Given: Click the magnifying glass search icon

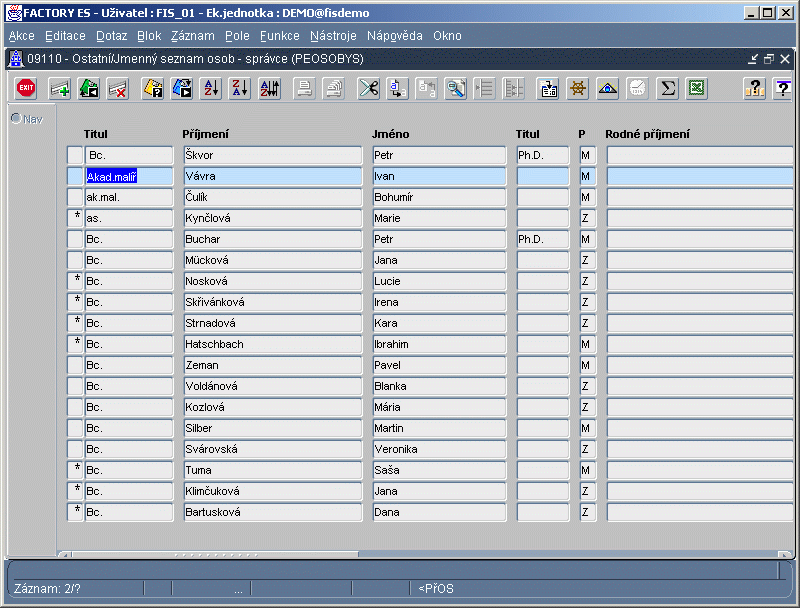Looking at the screenshot, I should pos(456,88).
